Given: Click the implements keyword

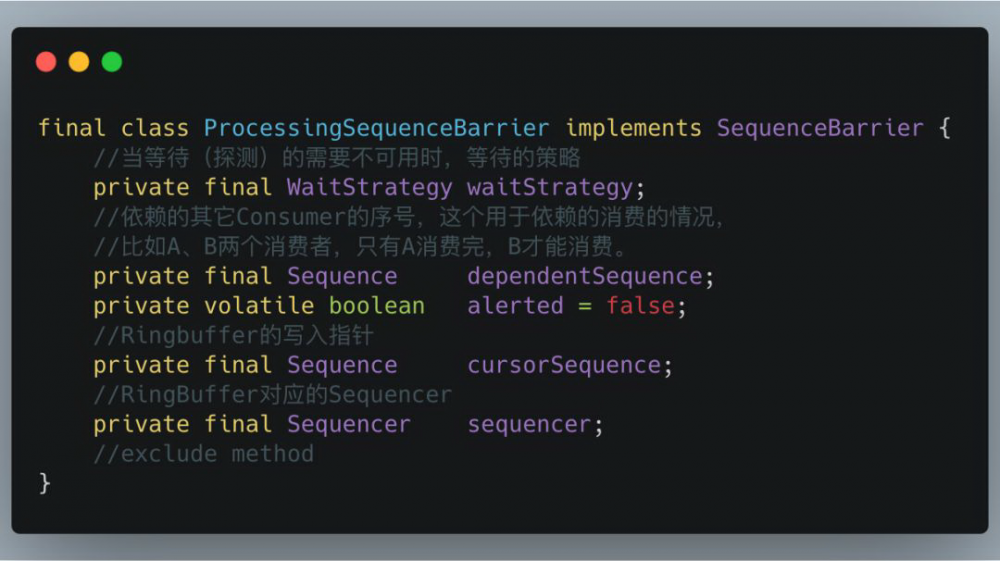Looking at the screenshot, I should click(x=634, y=128).
